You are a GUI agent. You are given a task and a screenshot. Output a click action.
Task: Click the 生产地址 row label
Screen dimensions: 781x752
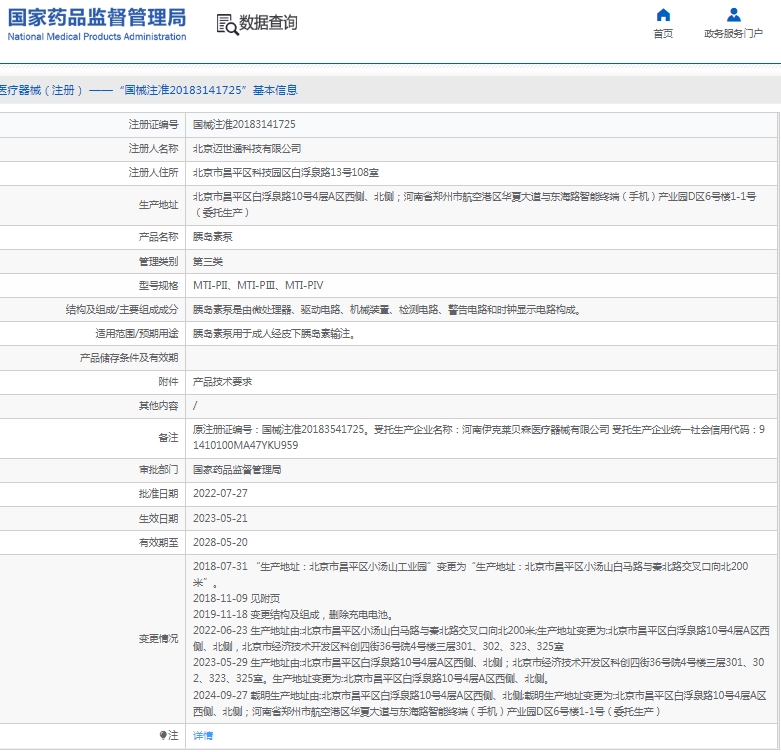pos(158,205)
